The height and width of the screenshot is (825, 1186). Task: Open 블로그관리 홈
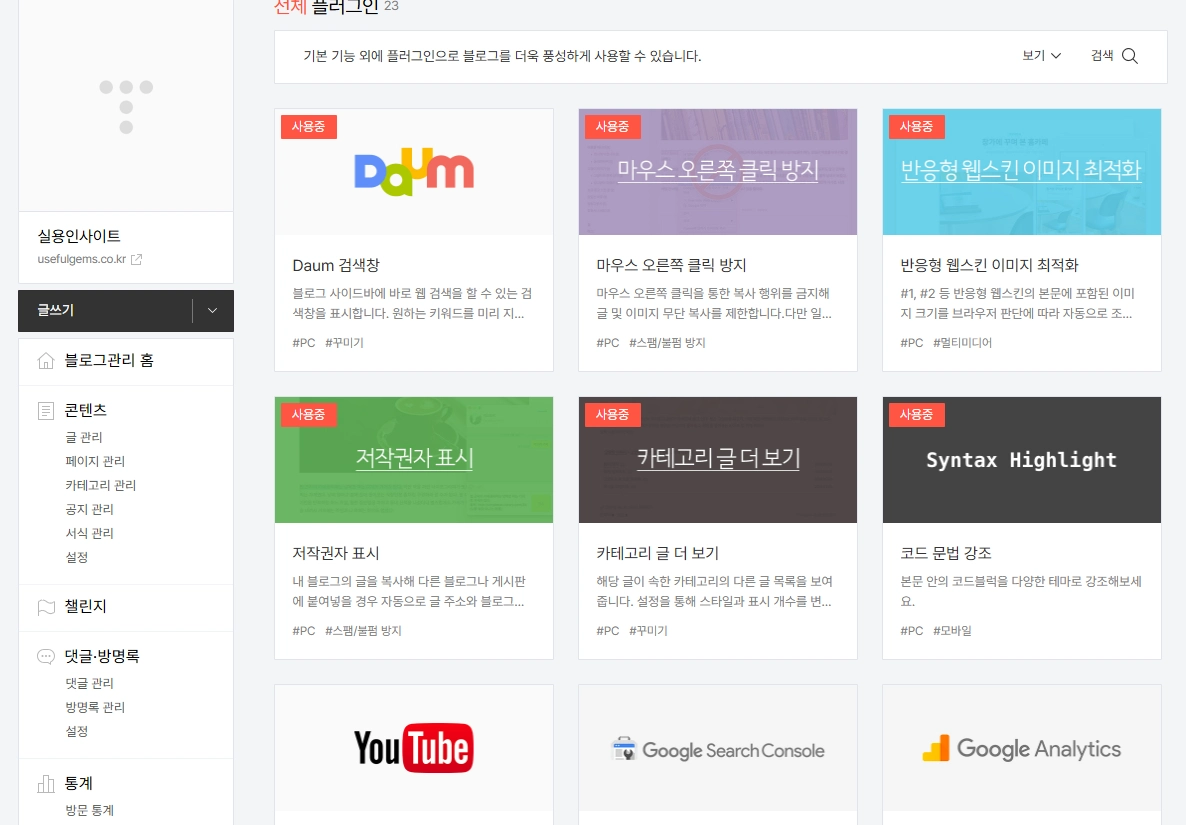point(109,361)
